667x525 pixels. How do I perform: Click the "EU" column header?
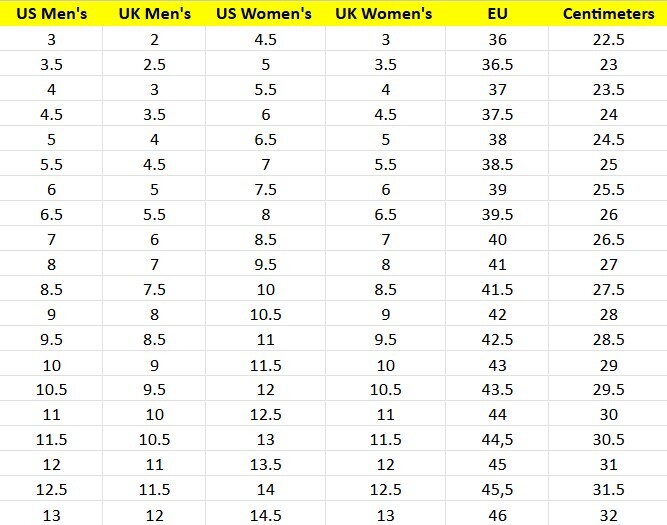497,14
